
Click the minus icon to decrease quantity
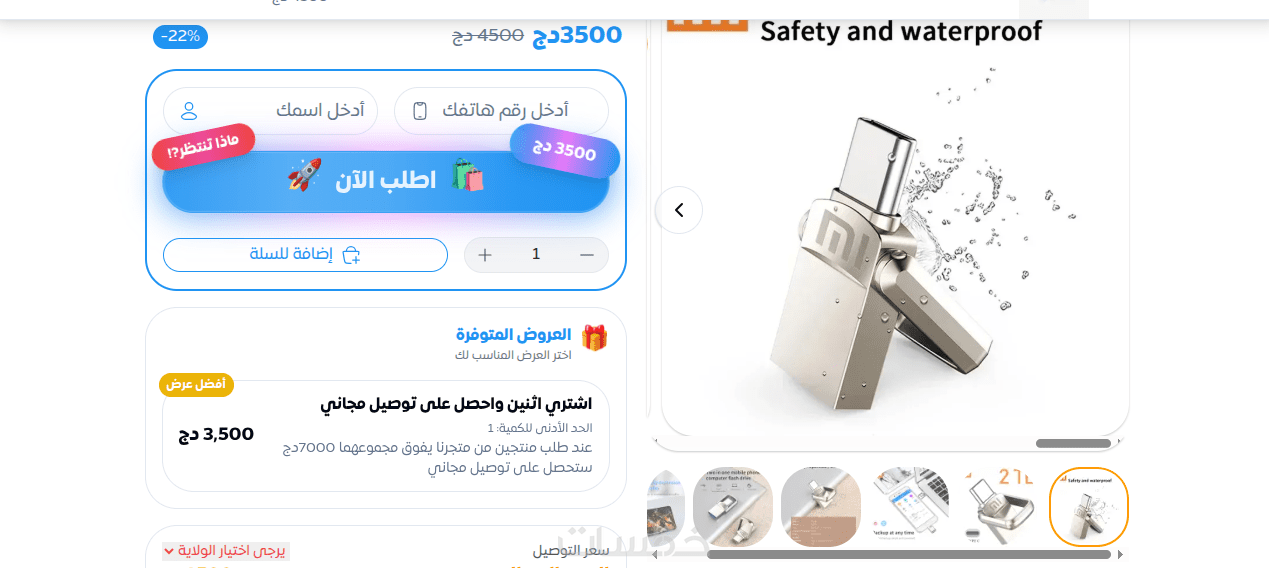(x=587, y=255)
